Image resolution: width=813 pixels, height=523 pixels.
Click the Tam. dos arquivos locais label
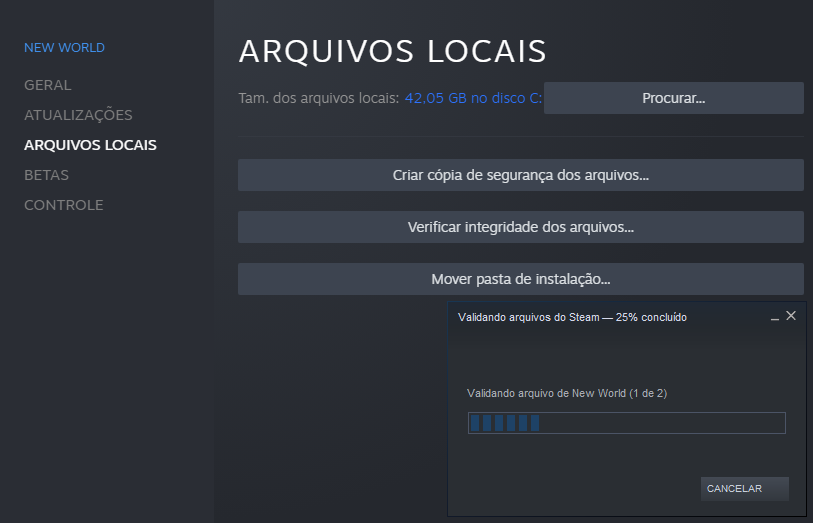[319, 98]
